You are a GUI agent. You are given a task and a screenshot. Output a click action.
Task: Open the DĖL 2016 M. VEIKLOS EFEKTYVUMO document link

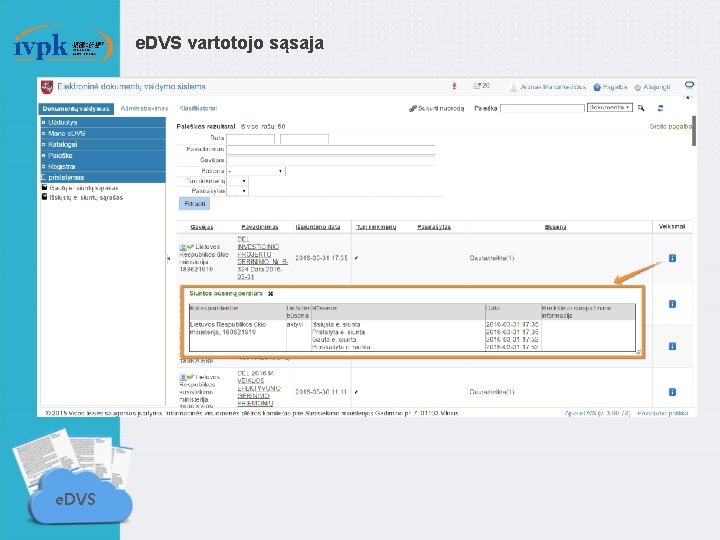click(259, 388)
